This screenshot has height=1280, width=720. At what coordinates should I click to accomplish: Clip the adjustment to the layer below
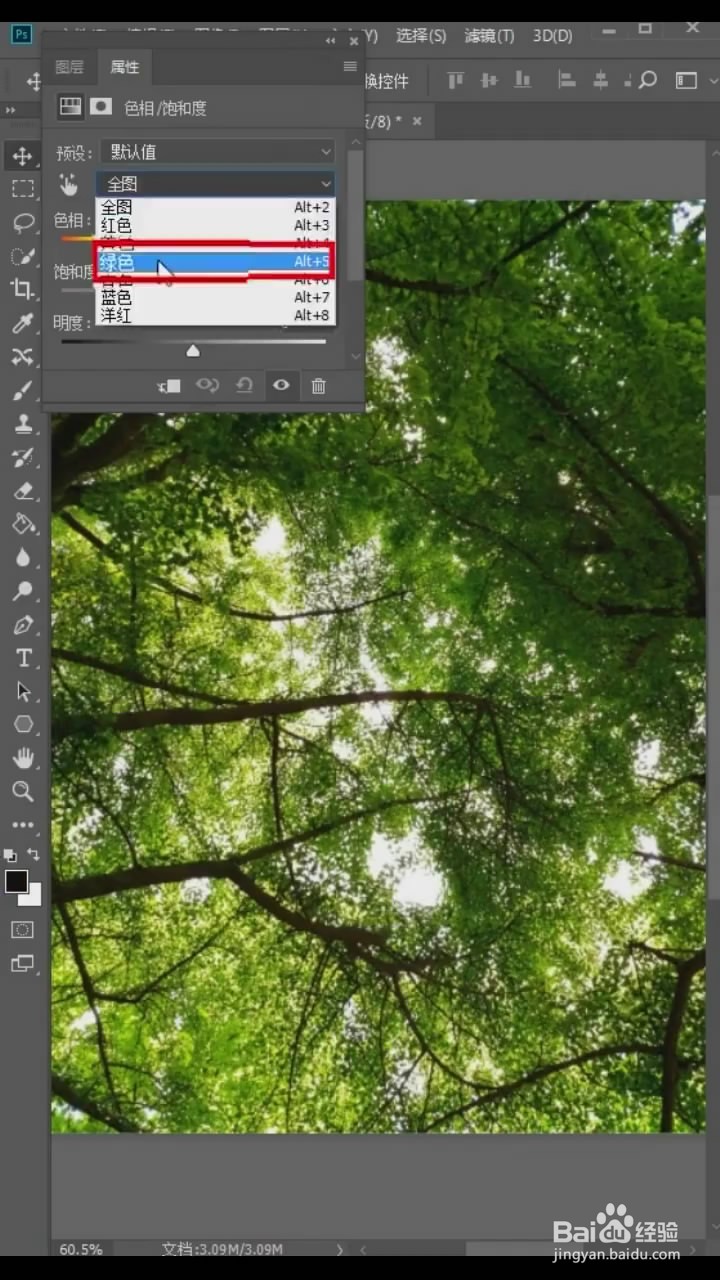pos(169,386)
